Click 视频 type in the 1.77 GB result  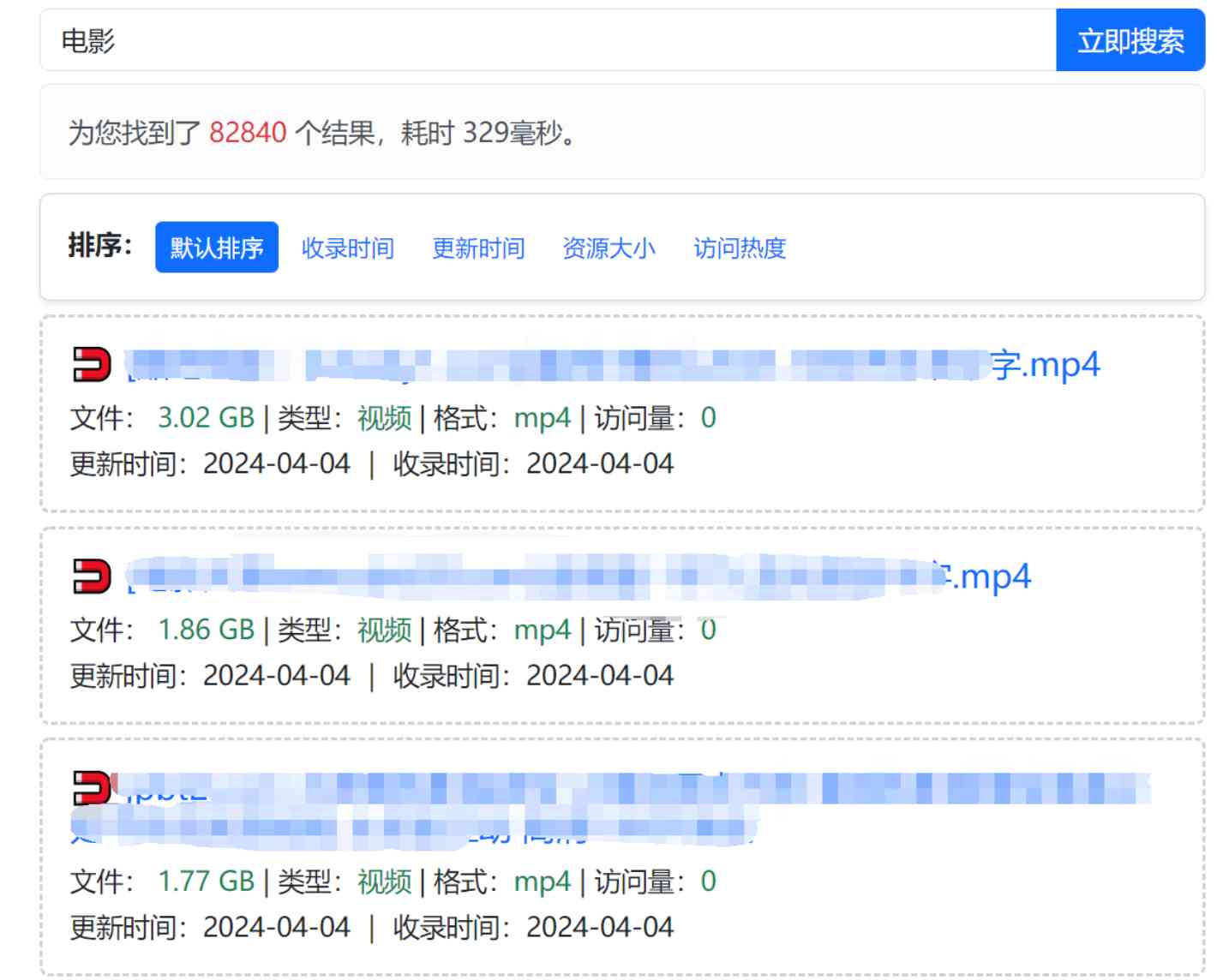pos(385,881)
